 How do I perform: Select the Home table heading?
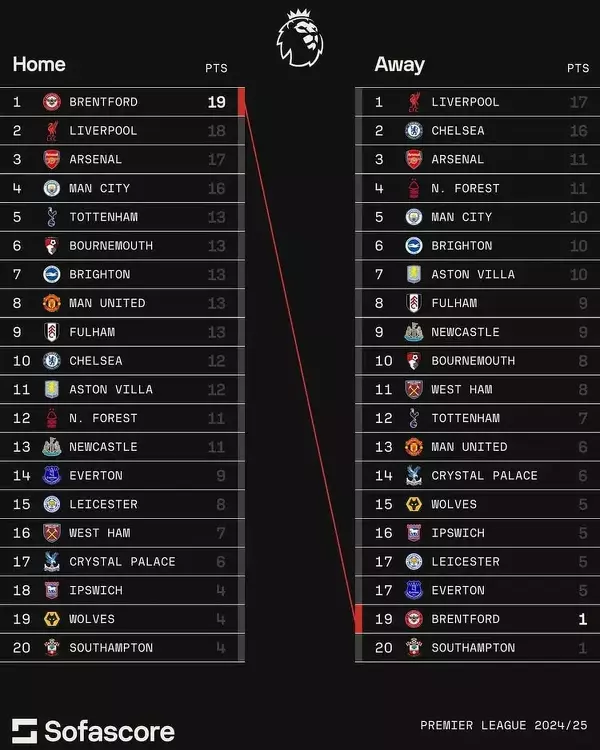pyautogui.click(x=39, y=65)
